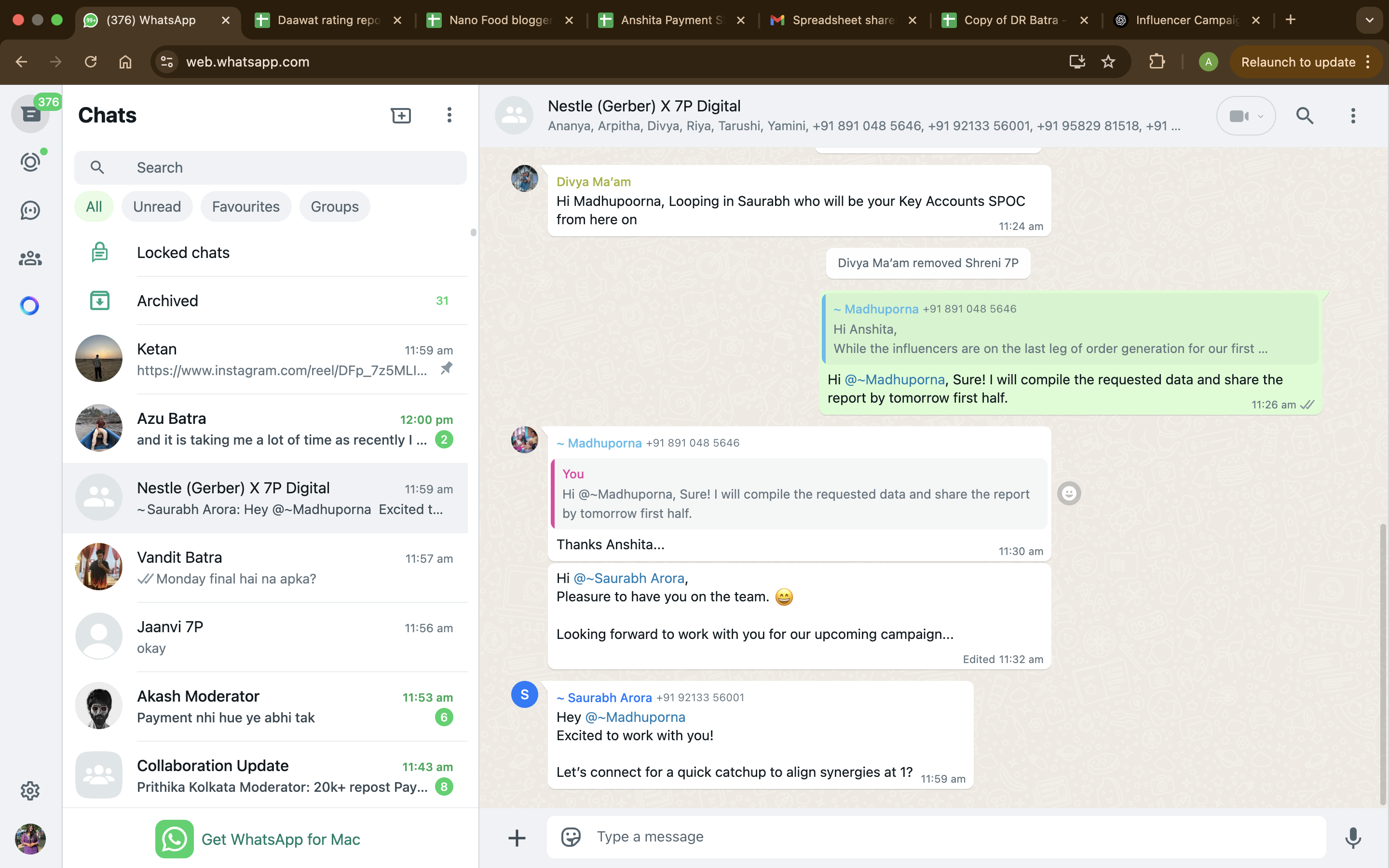The width and height of the screenshot is (1389, 868).
Task: Open the emoji and sticker picker
Action: pos(571,837)
